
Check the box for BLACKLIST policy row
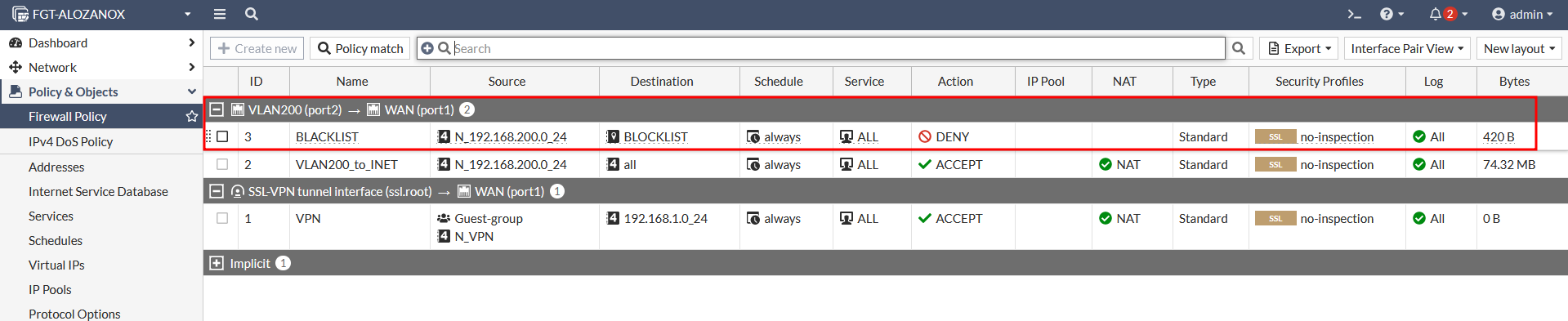click(222, 136)
